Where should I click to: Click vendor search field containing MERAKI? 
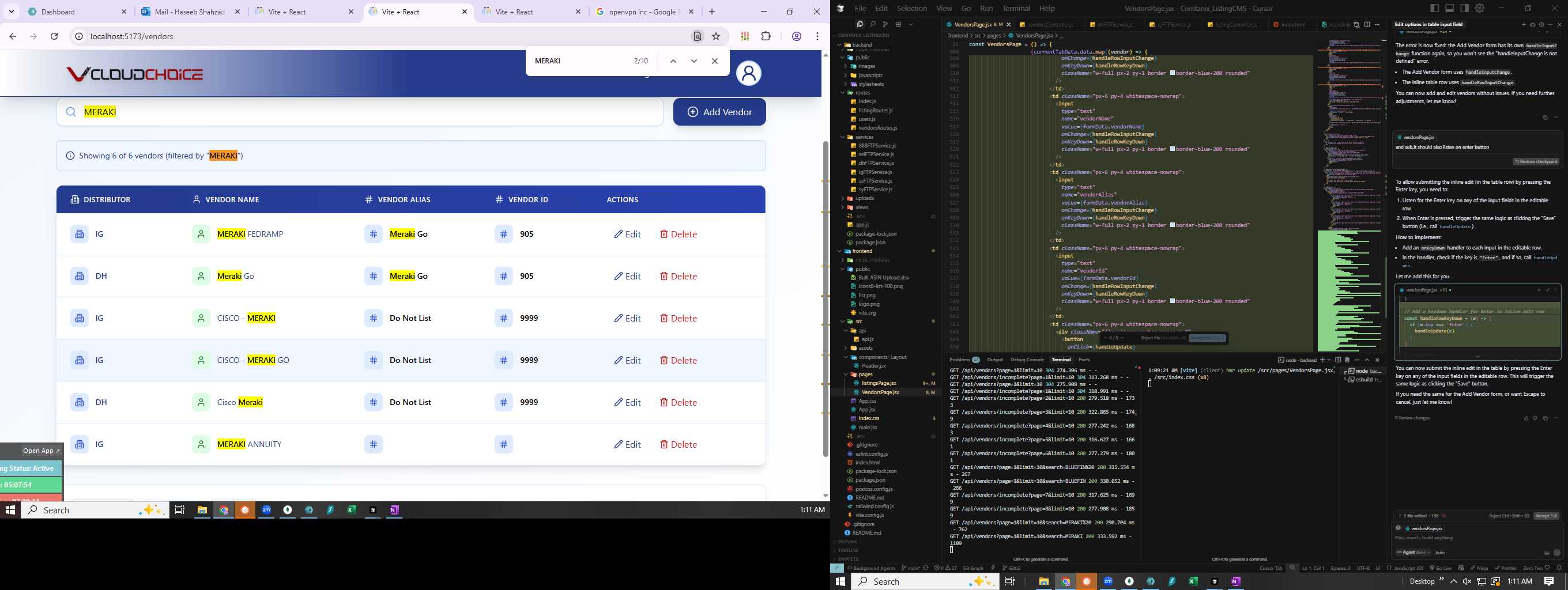[x=360, y=112]
